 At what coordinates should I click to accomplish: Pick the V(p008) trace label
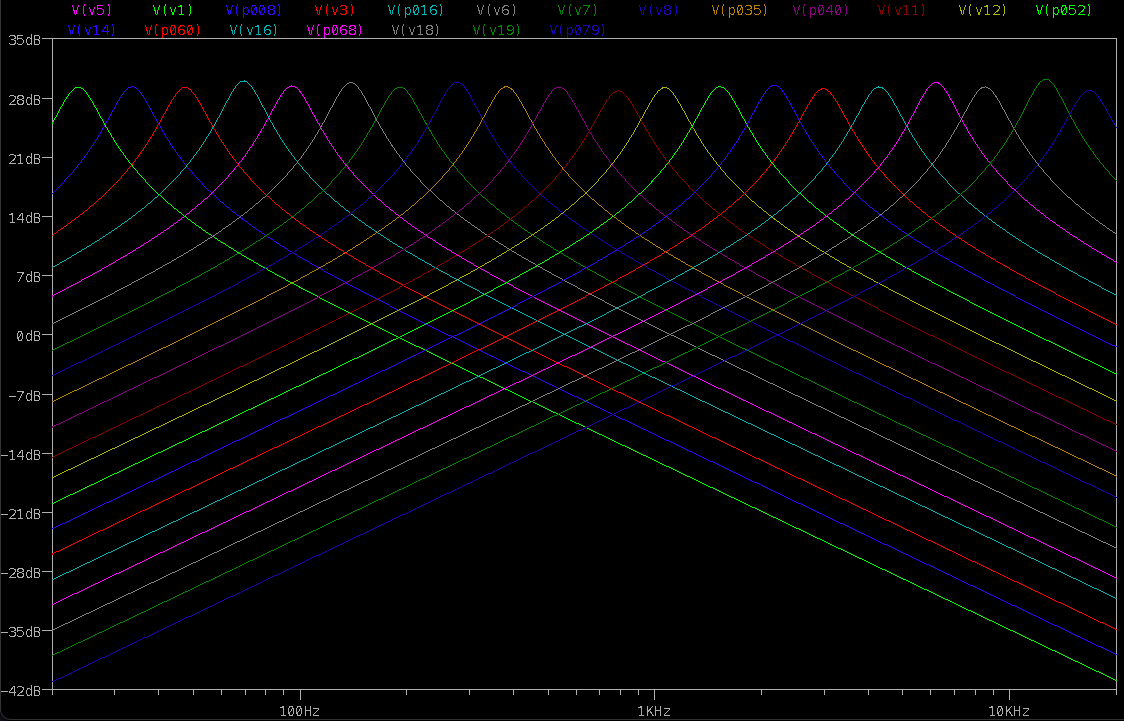pos(254,11)
